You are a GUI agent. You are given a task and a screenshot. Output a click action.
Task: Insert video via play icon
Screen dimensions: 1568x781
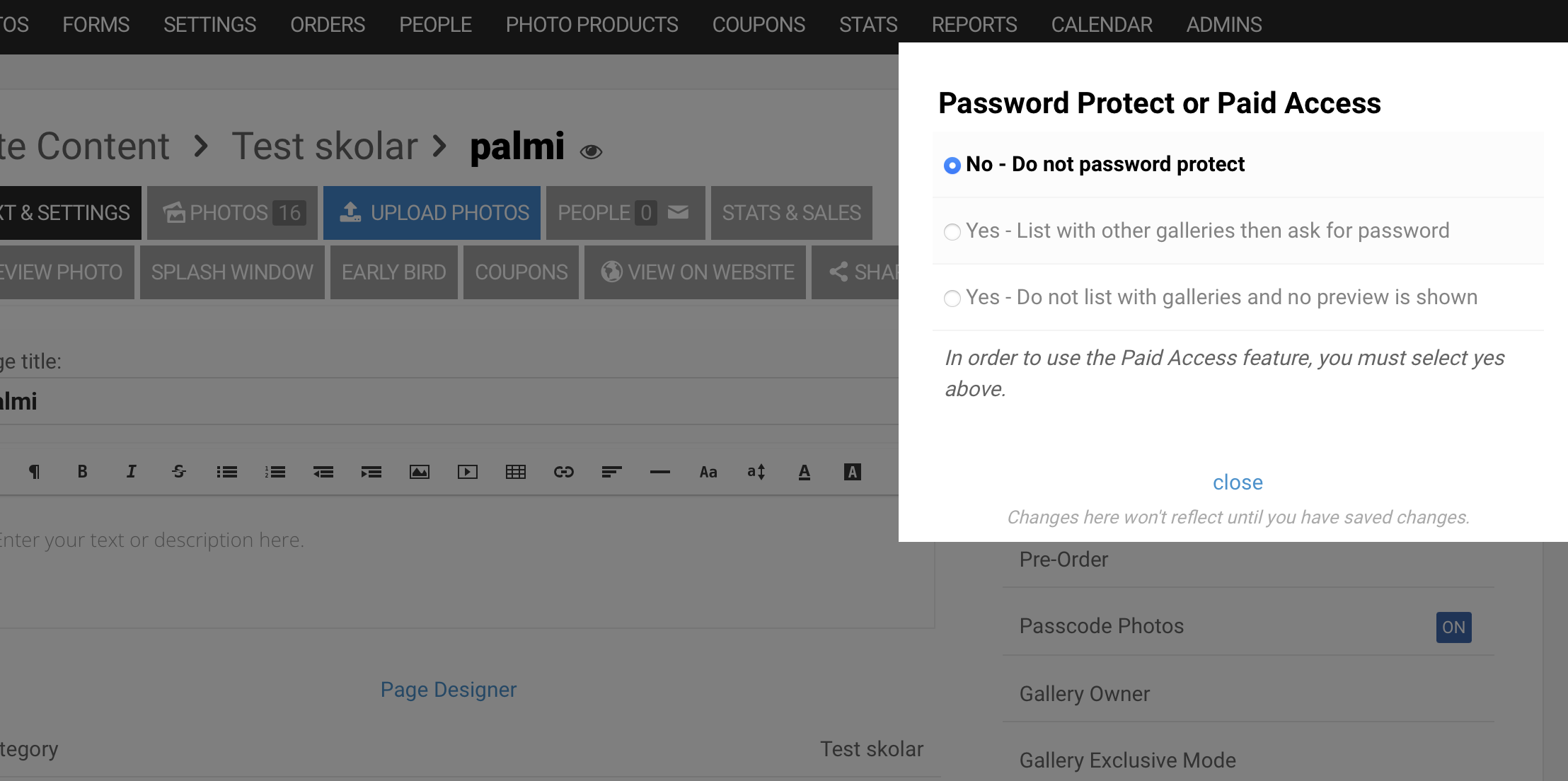pyautogui.click(x=468, y=472)
